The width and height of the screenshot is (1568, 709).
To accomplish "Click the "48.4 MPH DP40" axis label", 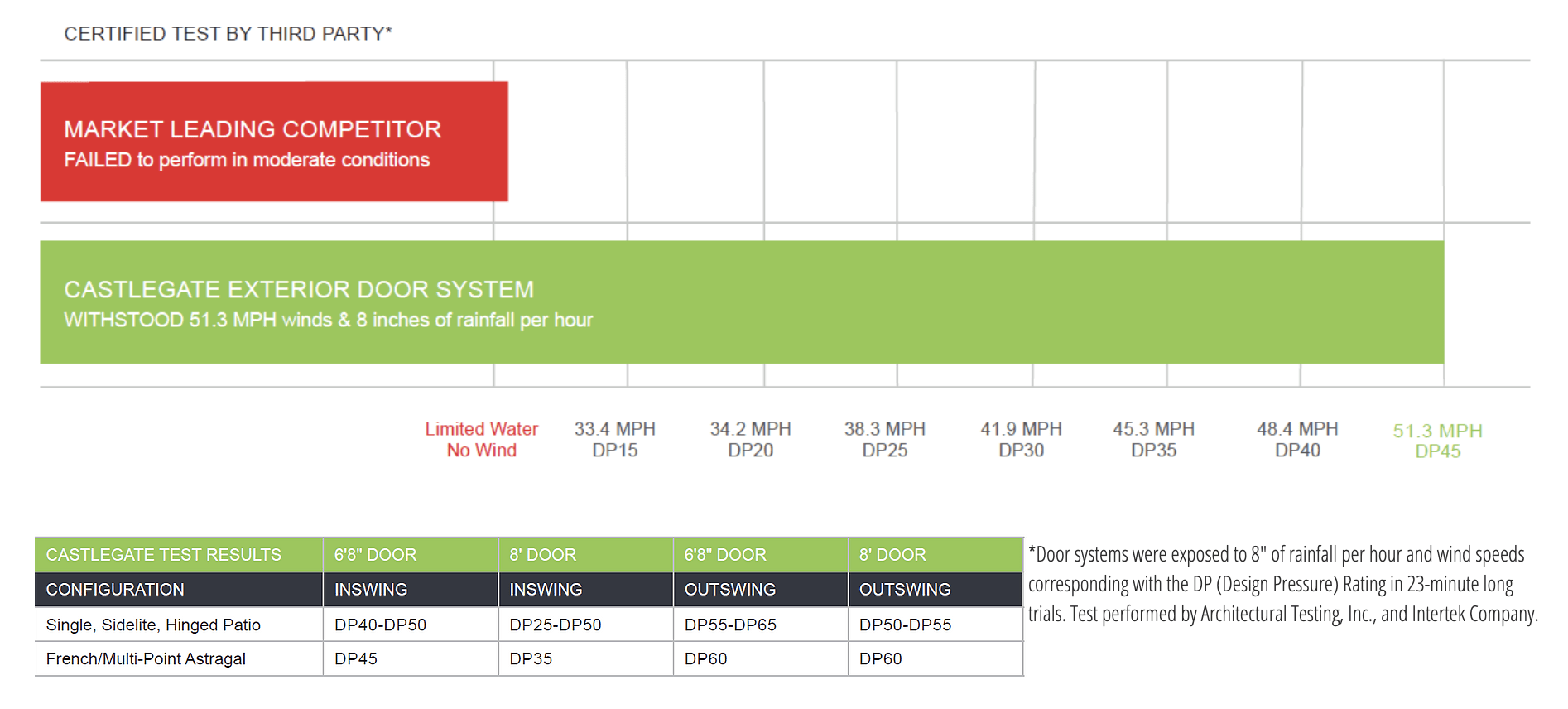I will (x=1298, y=440).
